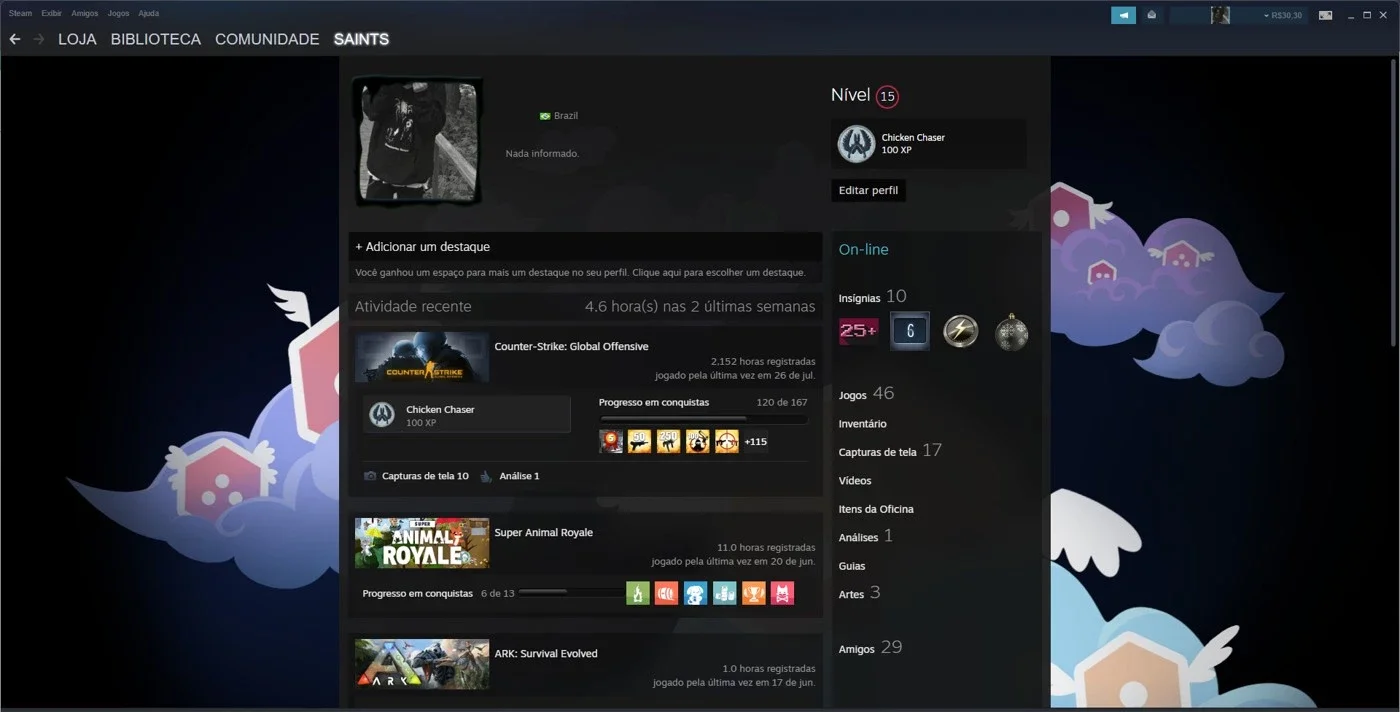
Task: Open the Guias link
Action: [x=852, y=566]
